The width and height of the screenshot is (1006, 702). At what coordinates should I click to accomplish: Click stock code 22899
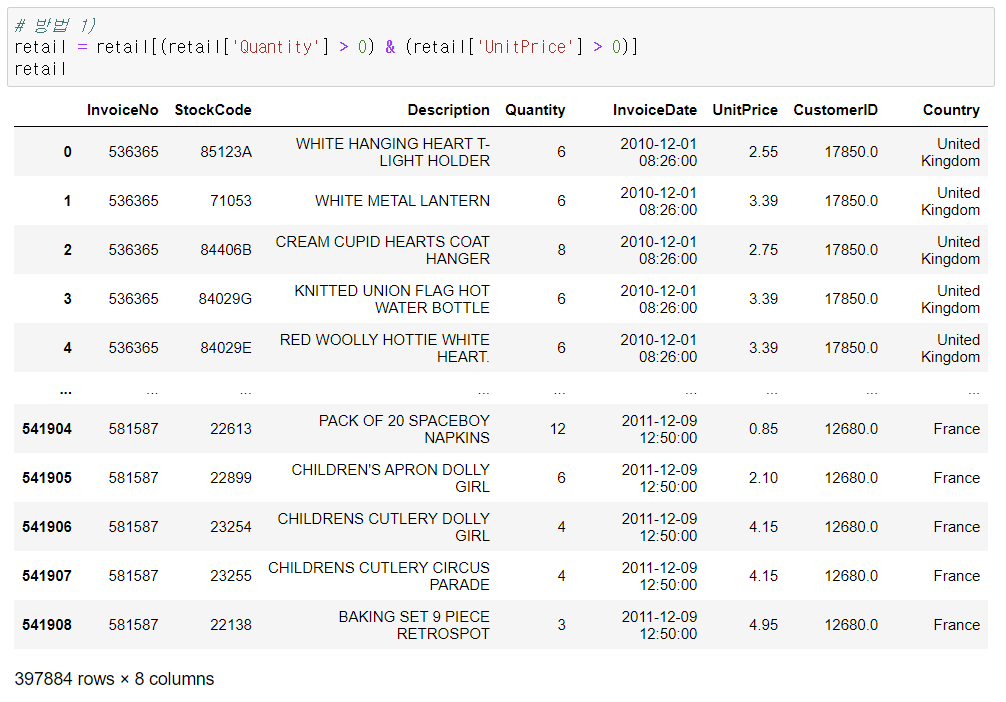click(231, 478)
